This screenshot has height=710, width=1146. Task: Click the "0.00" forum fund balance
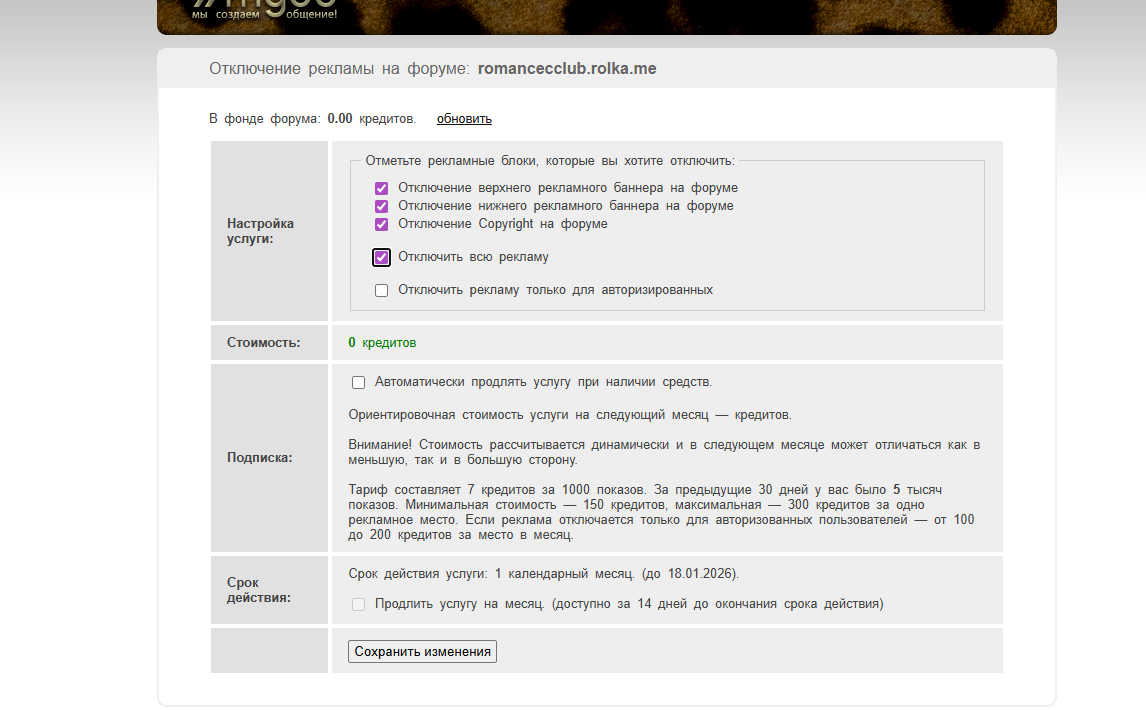pyautogui.click(x=340, y=119)
